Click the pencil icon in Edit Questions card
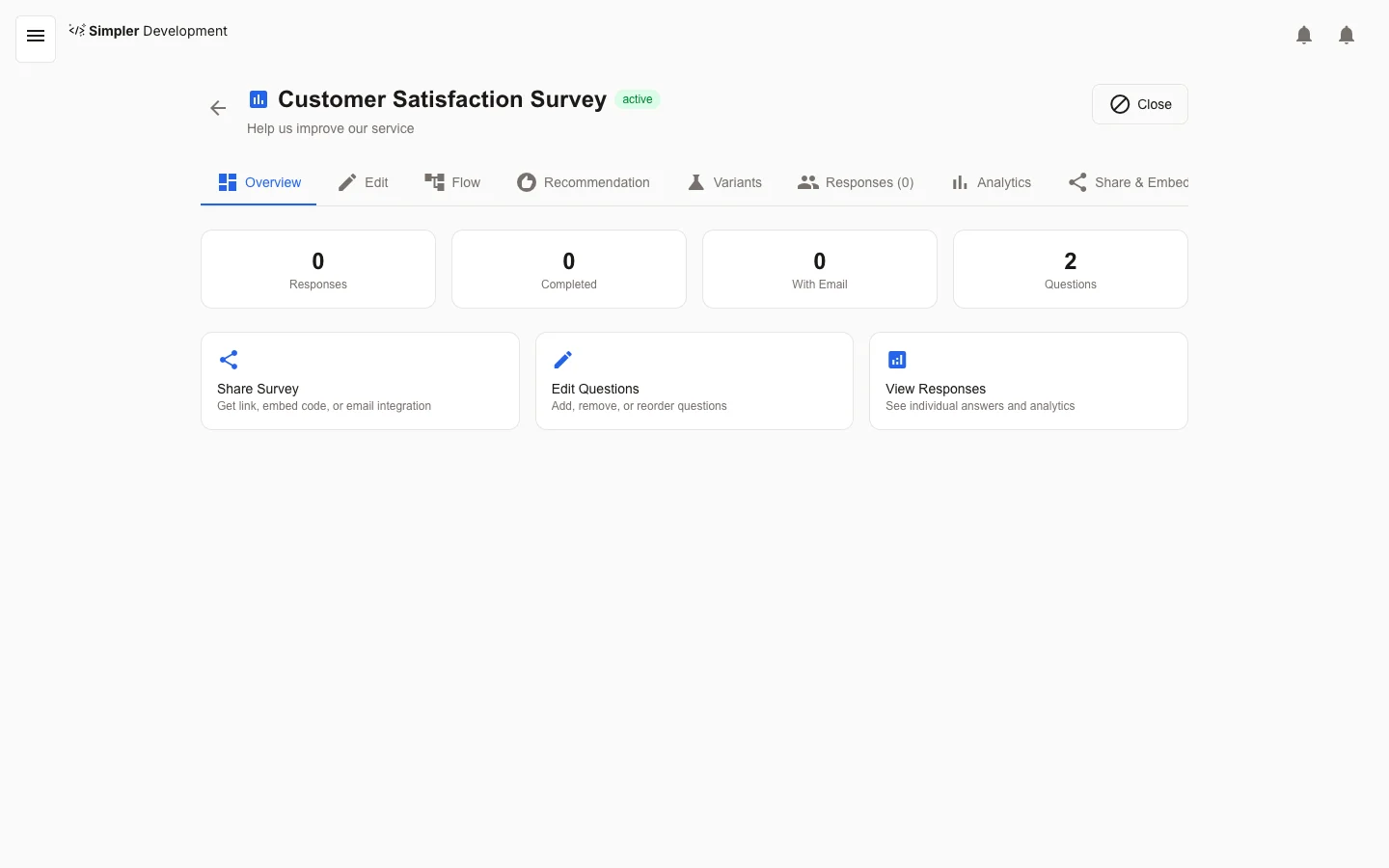Image resolution: width=1389 pixels, height=868 pixels. pyautogui.click(x=563, y=360)
